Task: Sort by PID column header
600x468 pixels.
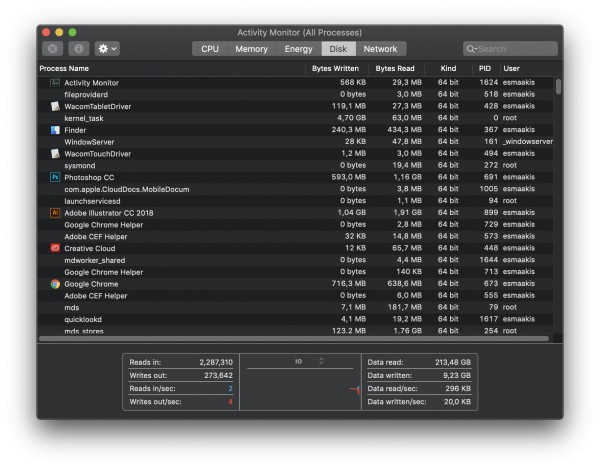Action: 485,68
